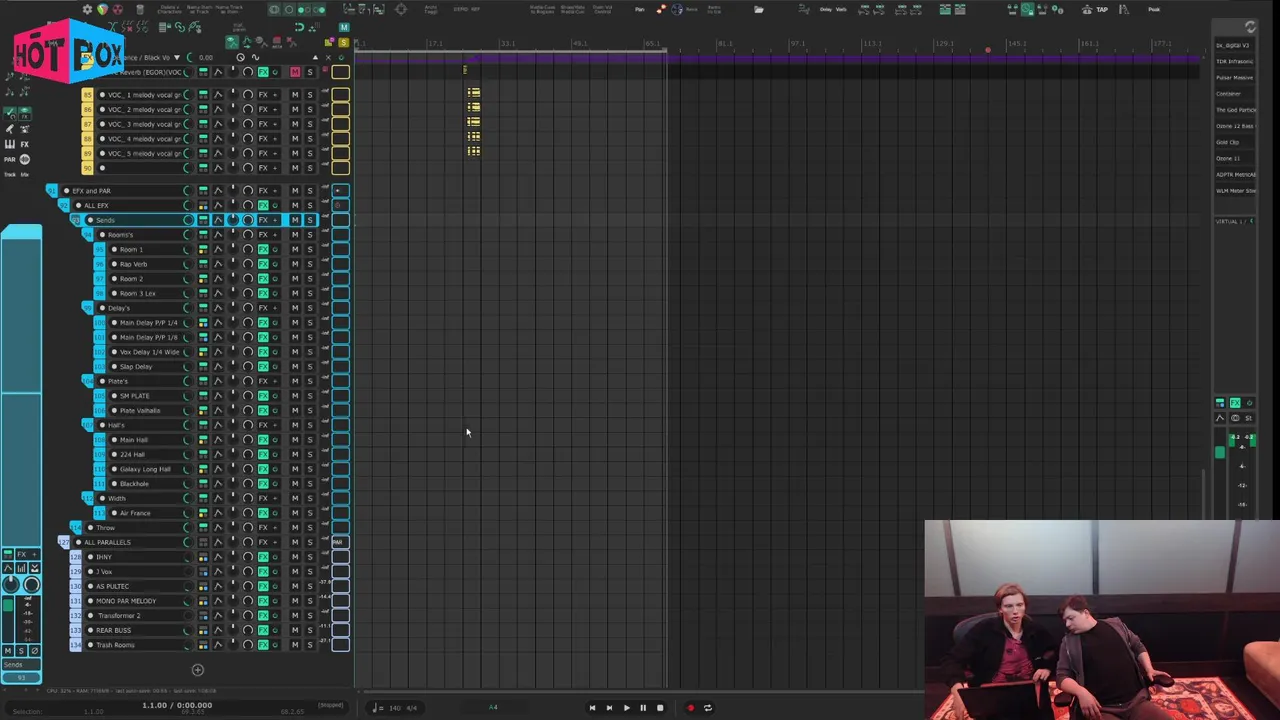Screen dimensions: 1280x720
Task: Click the red marker on the timeline ruler
Action: pyautogui.click(x=988, y=50)
